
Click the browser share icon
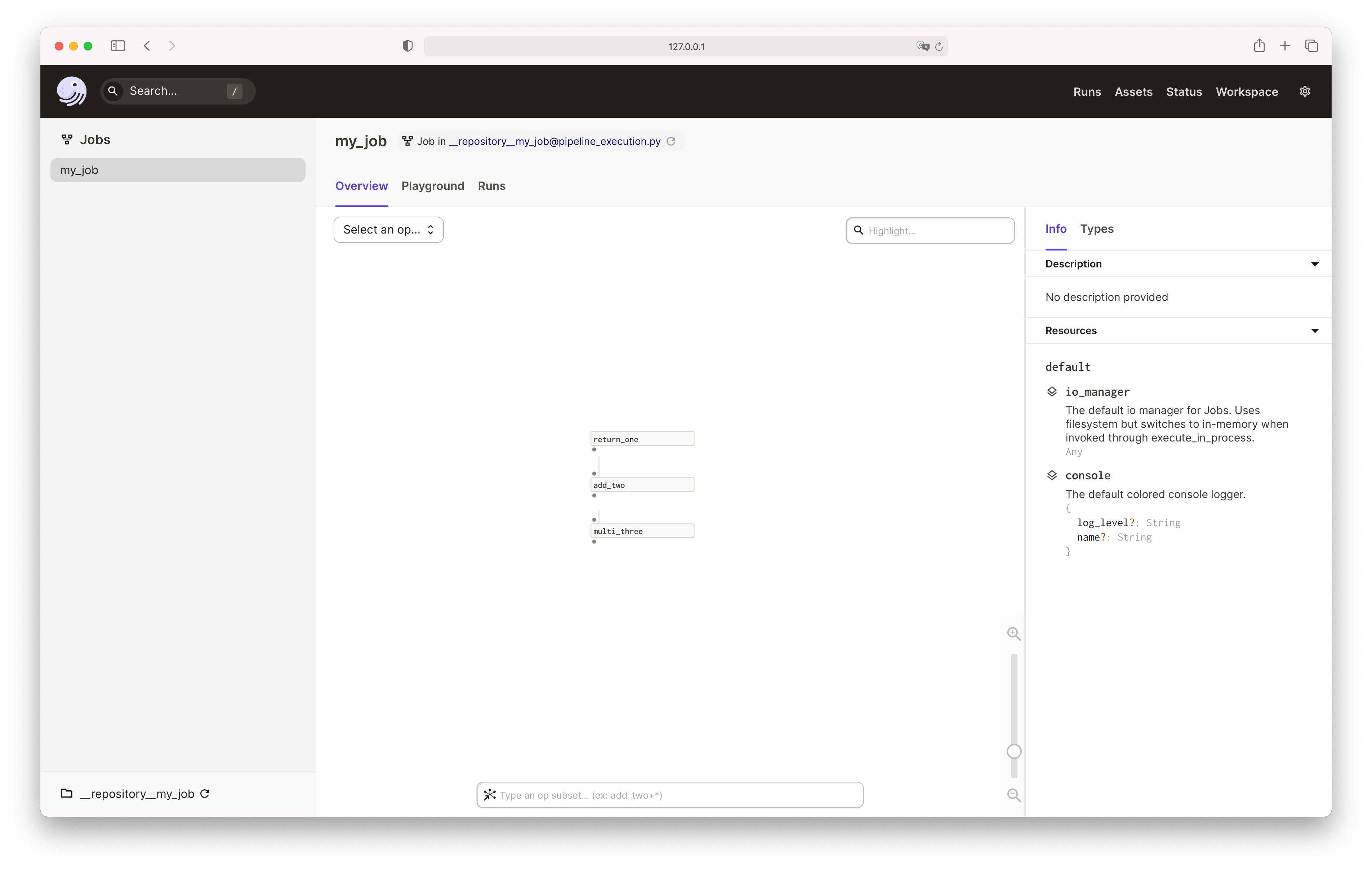(x=1259, y=46)
